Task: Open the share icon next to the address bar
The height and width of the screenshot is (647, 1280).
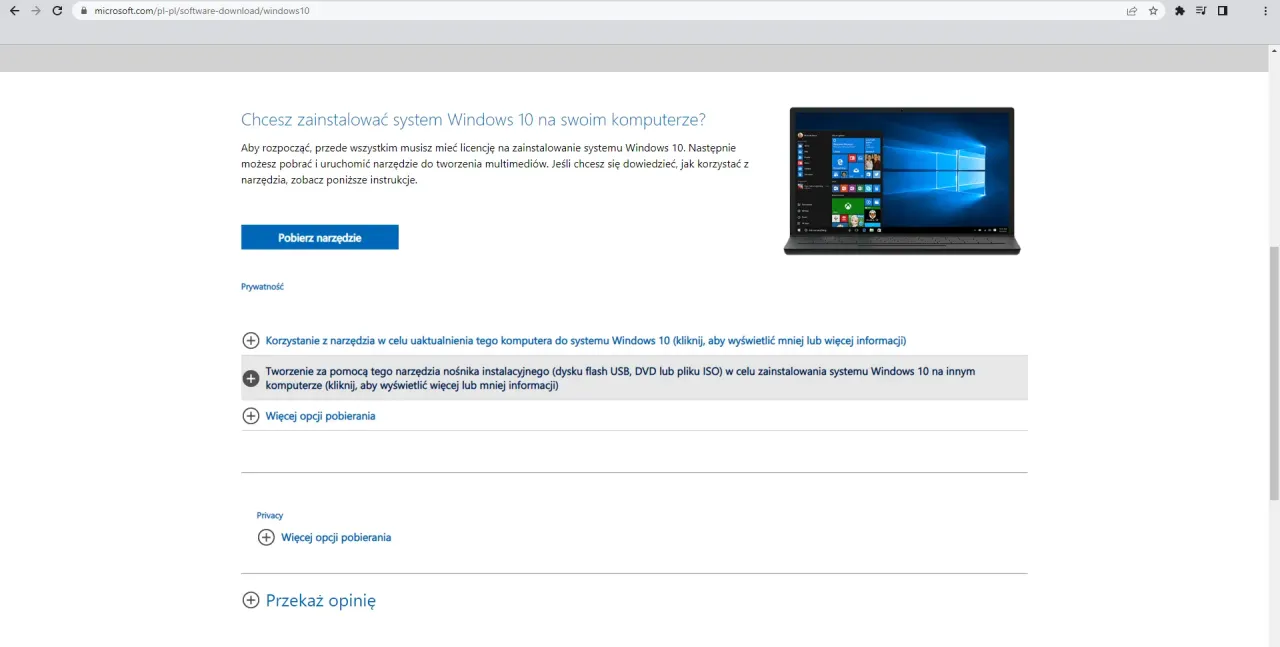Action: [1131, 10]
